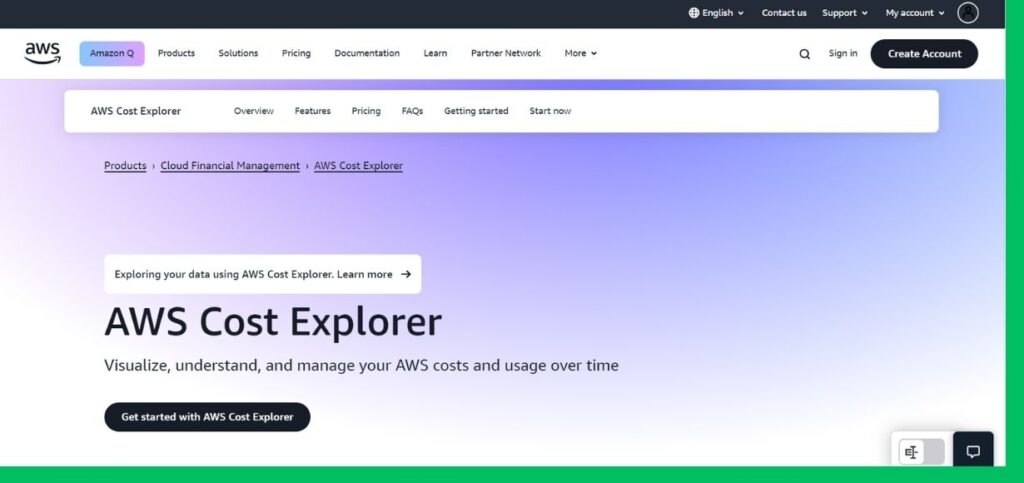
Task: Open the chat bubble icon
Action: point(973,451)
